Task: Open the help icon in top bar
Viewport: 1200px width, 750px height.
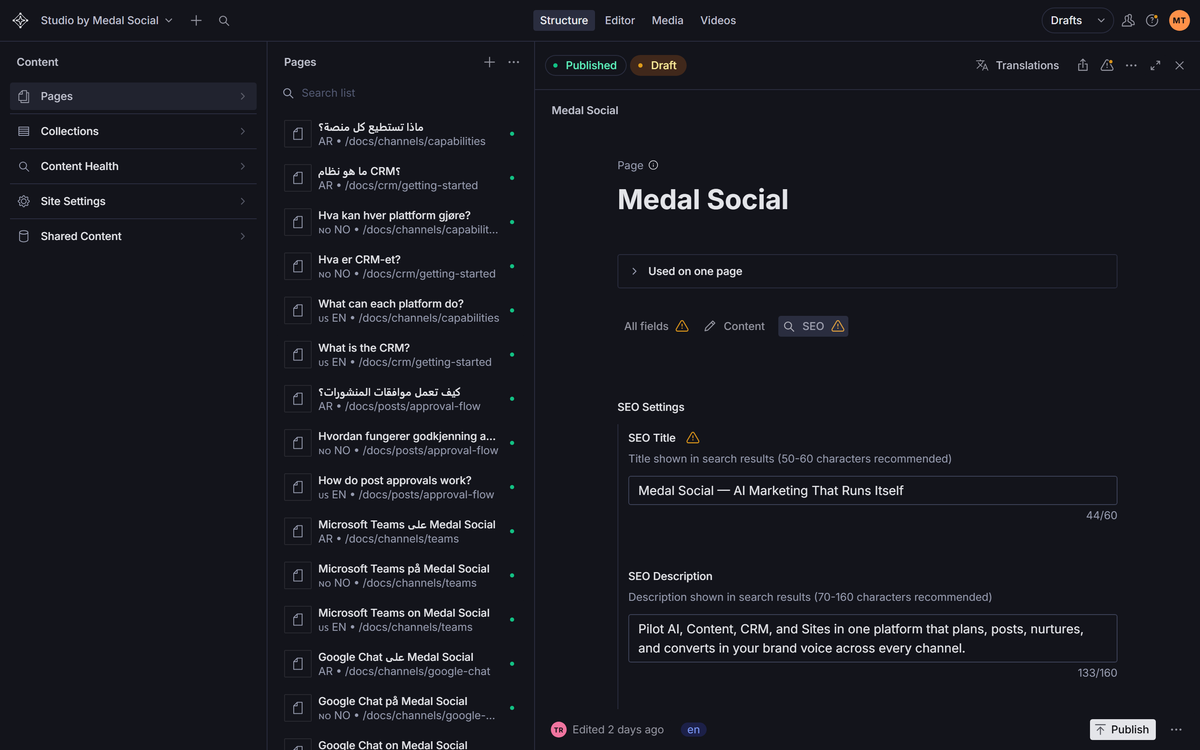Action: tap(1152, 20)
